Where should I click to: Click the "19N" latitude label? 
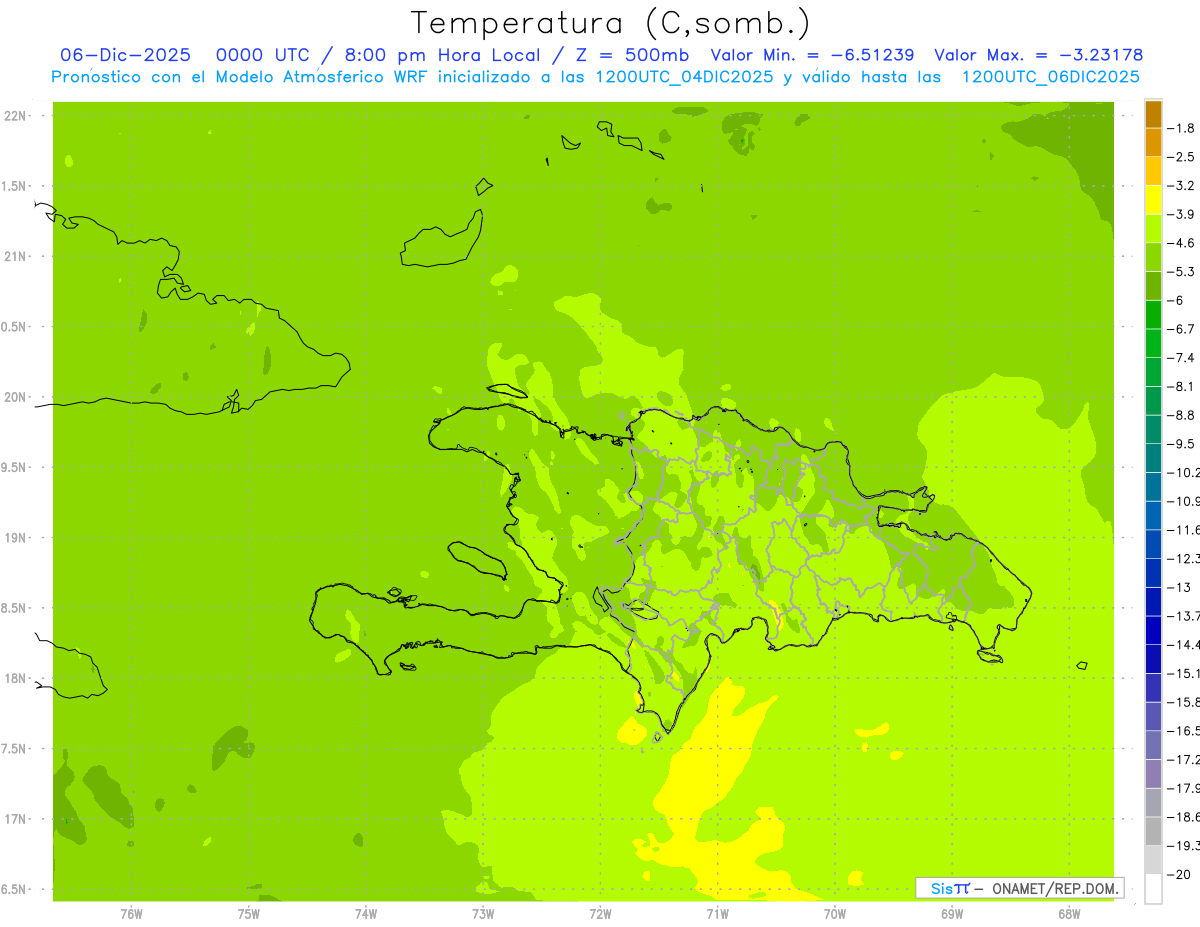[x=15, y=538]
